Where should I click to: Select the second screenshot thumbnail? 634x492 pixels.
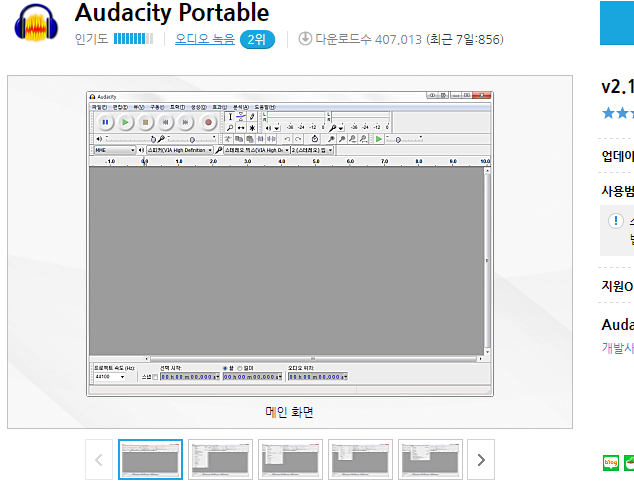(x=220, y=460)
